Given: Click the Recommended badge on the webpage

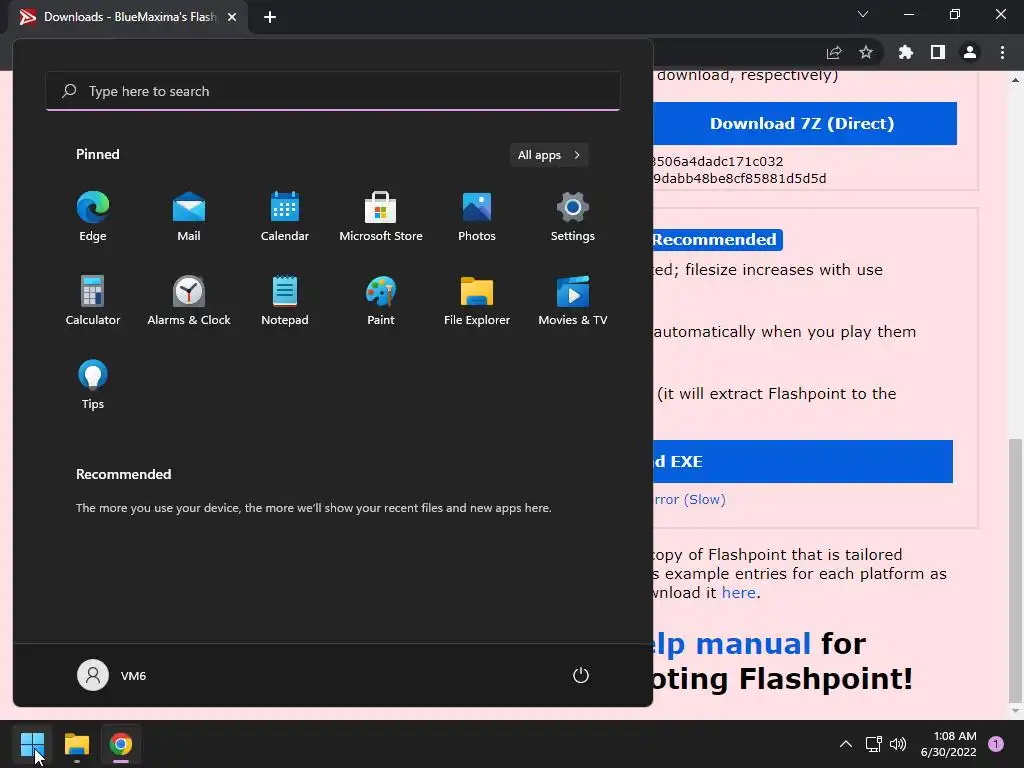Looking at the screenshot, I should pyautogui.click(x=717, y=240).
